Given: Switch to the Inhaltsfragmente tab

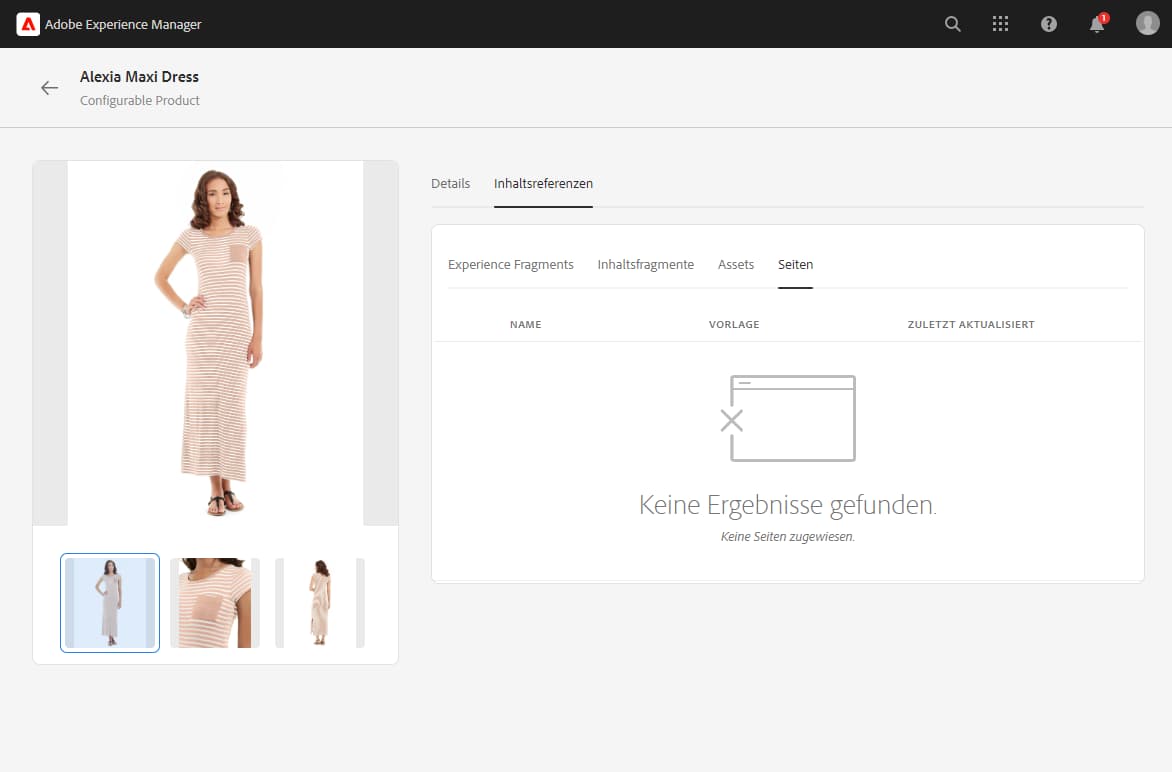Looking at the screenshot, I should 645,264.
